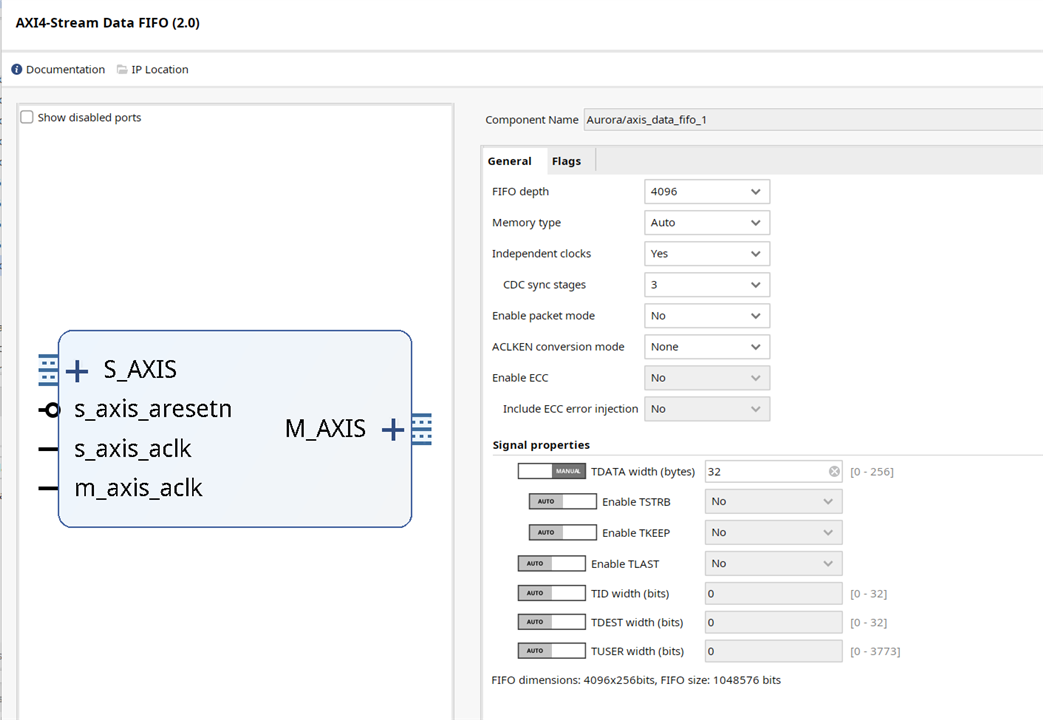Open the Documentation link
The width and height of the screenshot is (1043, 720).
point(65,69)
